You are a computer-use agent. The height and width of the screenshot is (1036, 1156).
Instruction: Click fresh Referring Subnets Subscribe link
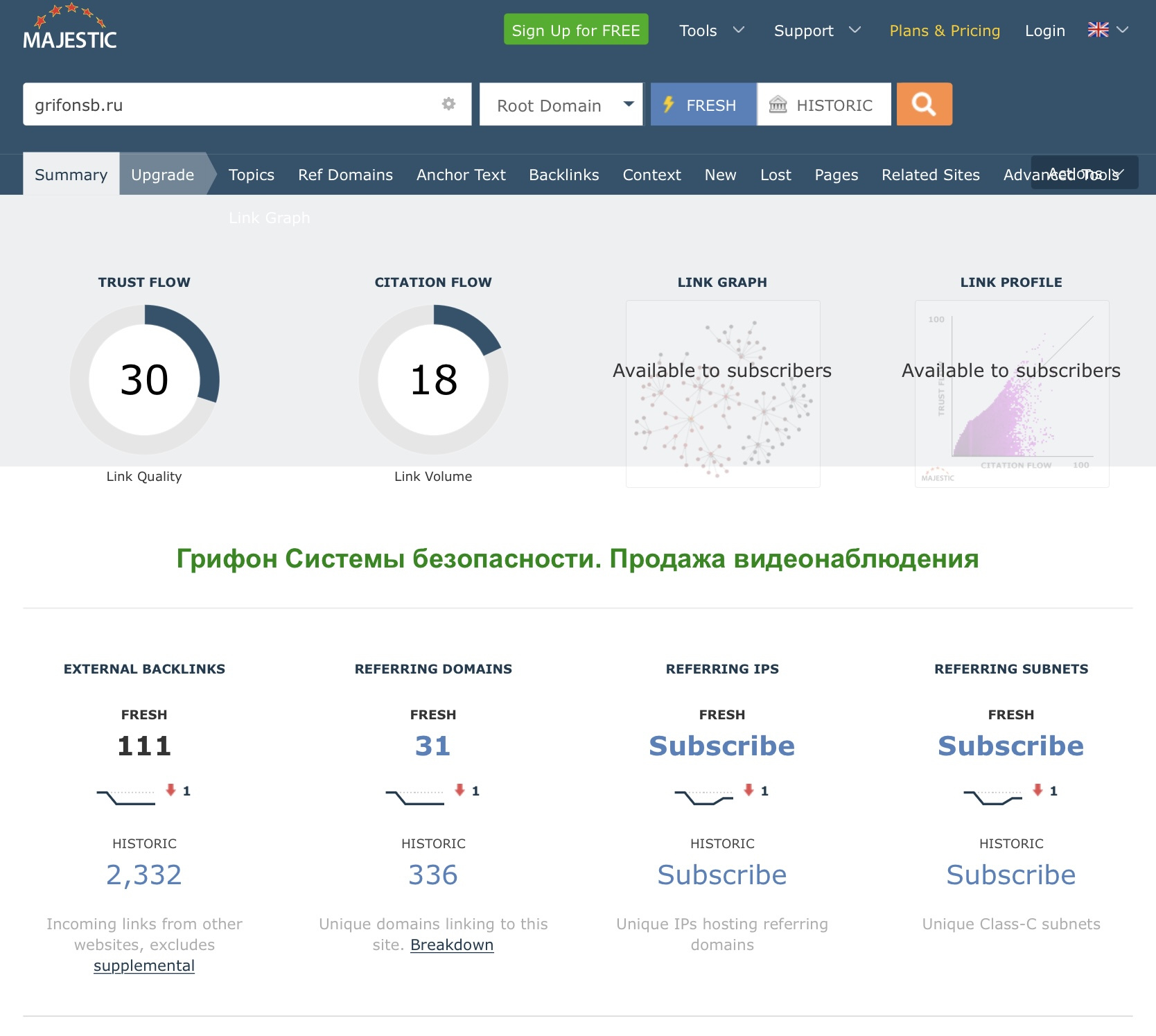(x=1011, y=746)
